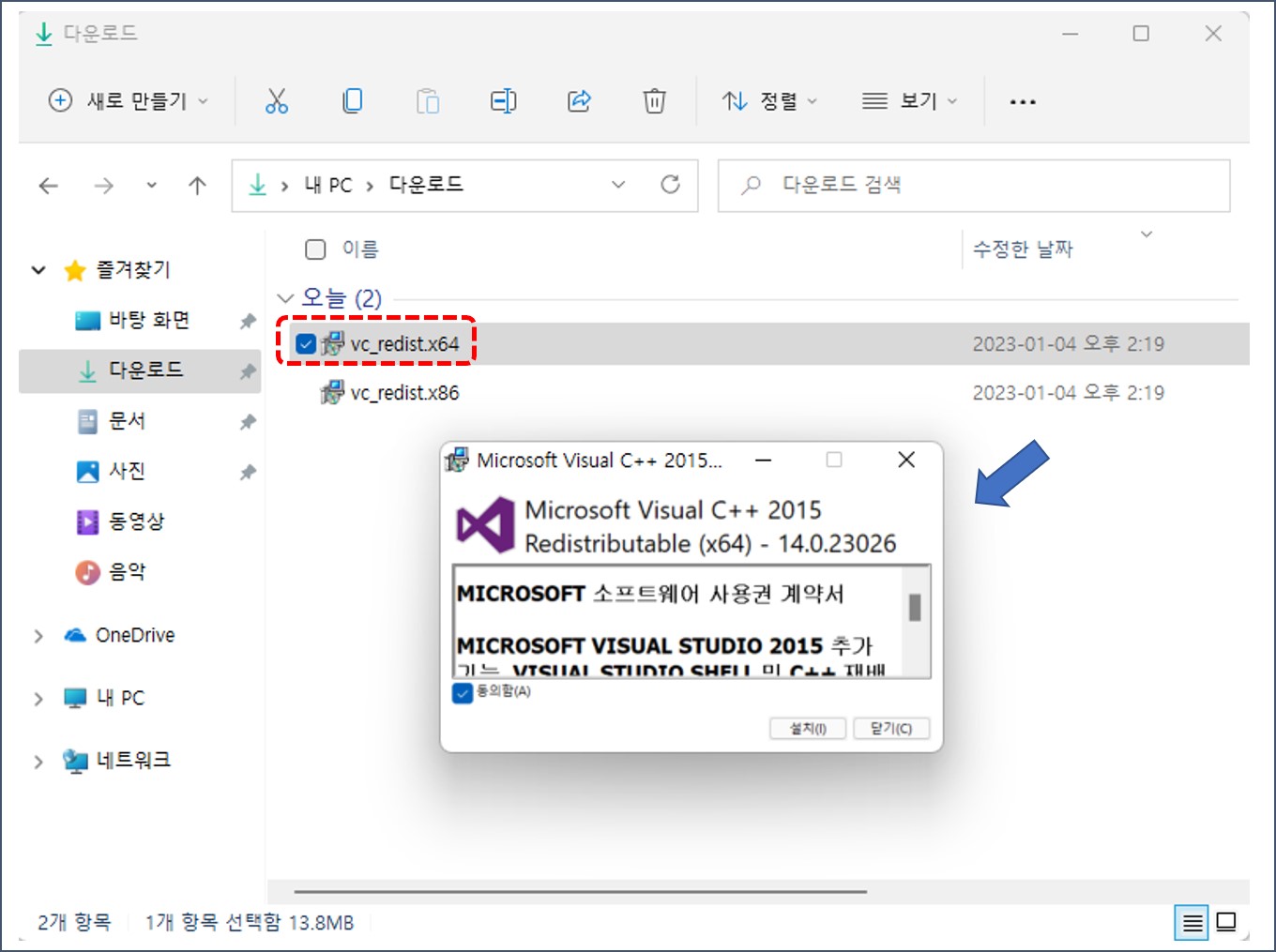Expand the OneDrive tree node
1276x952 pixels.
(38, 636)
